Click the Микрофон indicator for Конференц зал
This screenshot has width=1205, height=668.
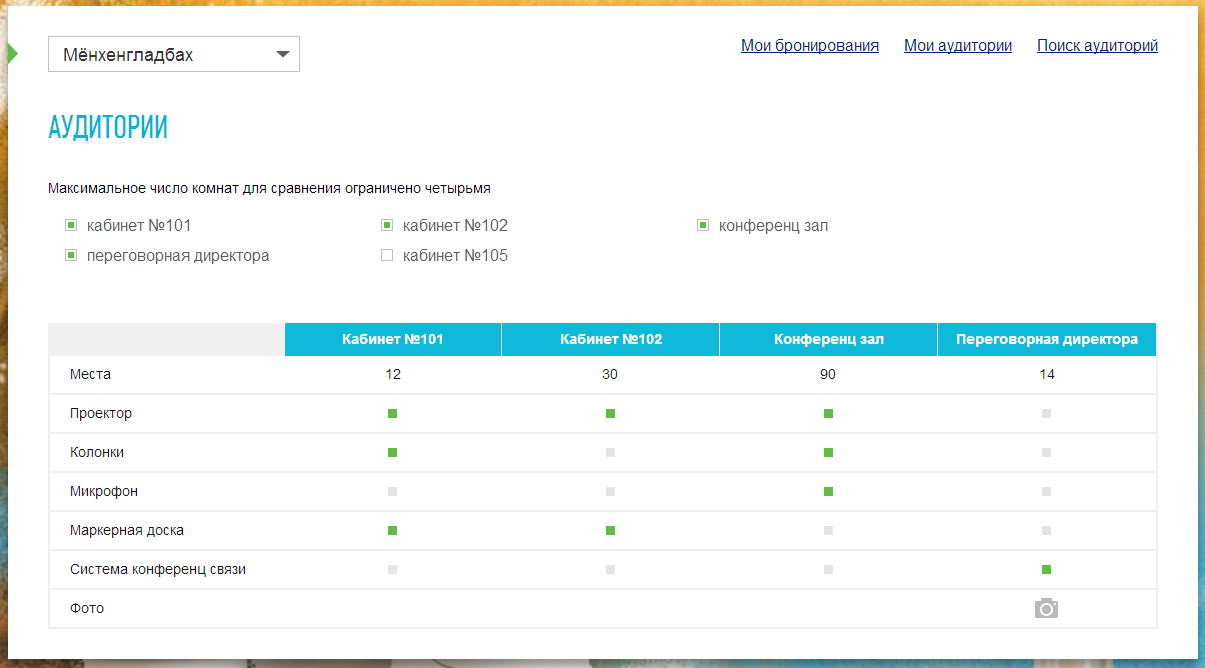point(829,491)
